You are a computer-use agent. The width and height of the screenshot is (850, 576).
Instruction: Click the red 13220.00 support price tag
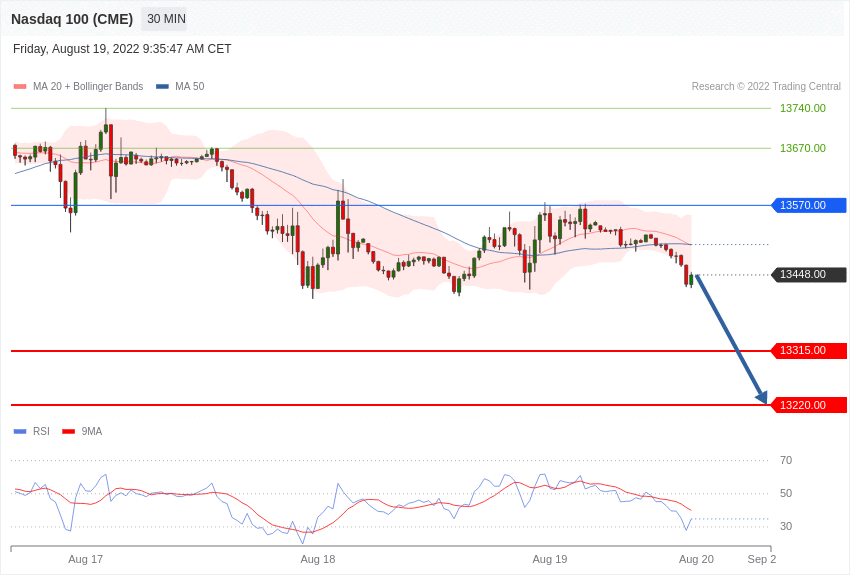809,405
